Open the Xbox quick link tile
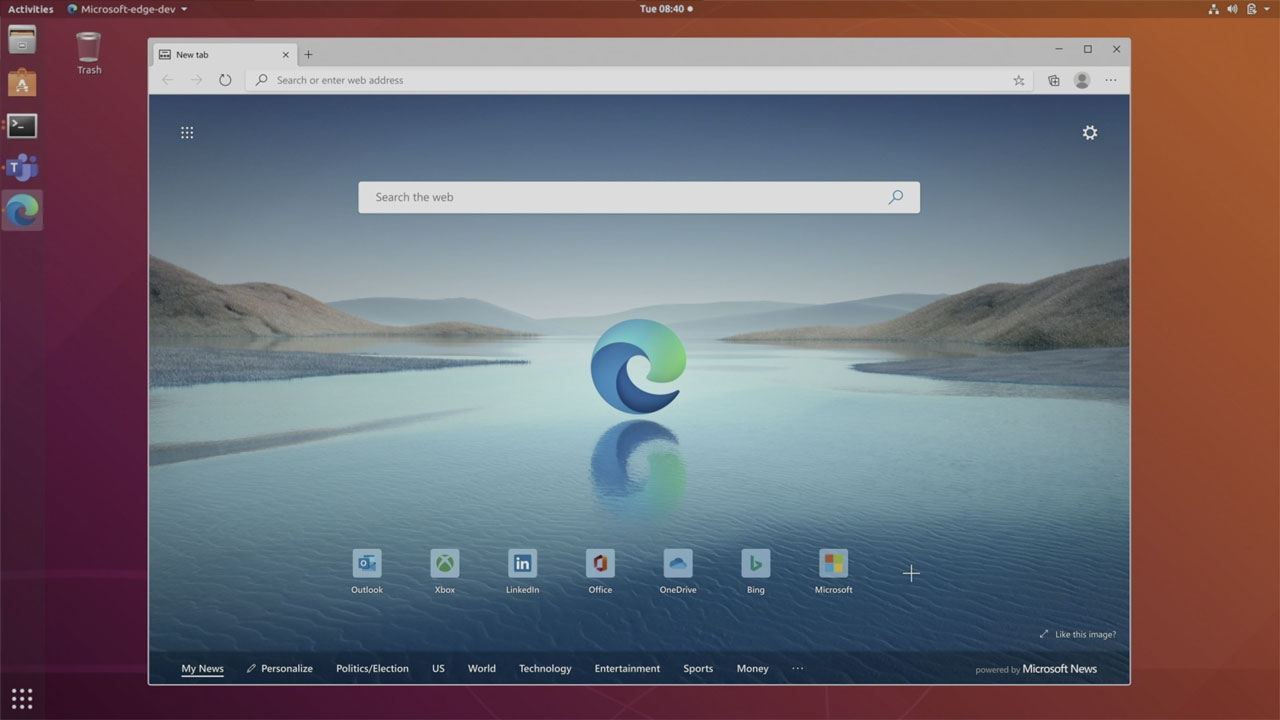The image size is (1280, 720). [445, 564]
